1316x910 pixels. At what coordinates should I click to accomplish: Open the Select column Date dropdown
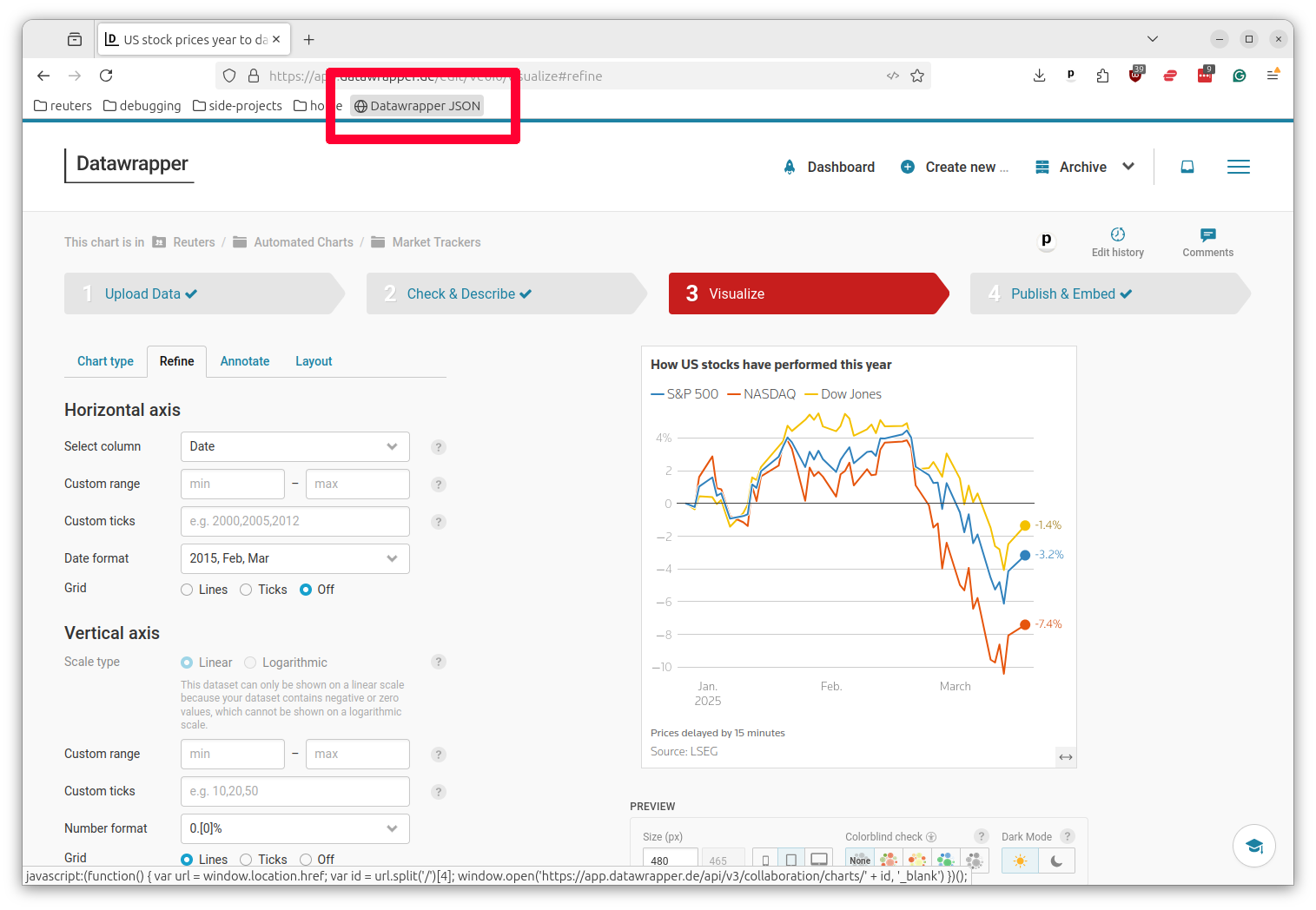(x=295, y=446)
